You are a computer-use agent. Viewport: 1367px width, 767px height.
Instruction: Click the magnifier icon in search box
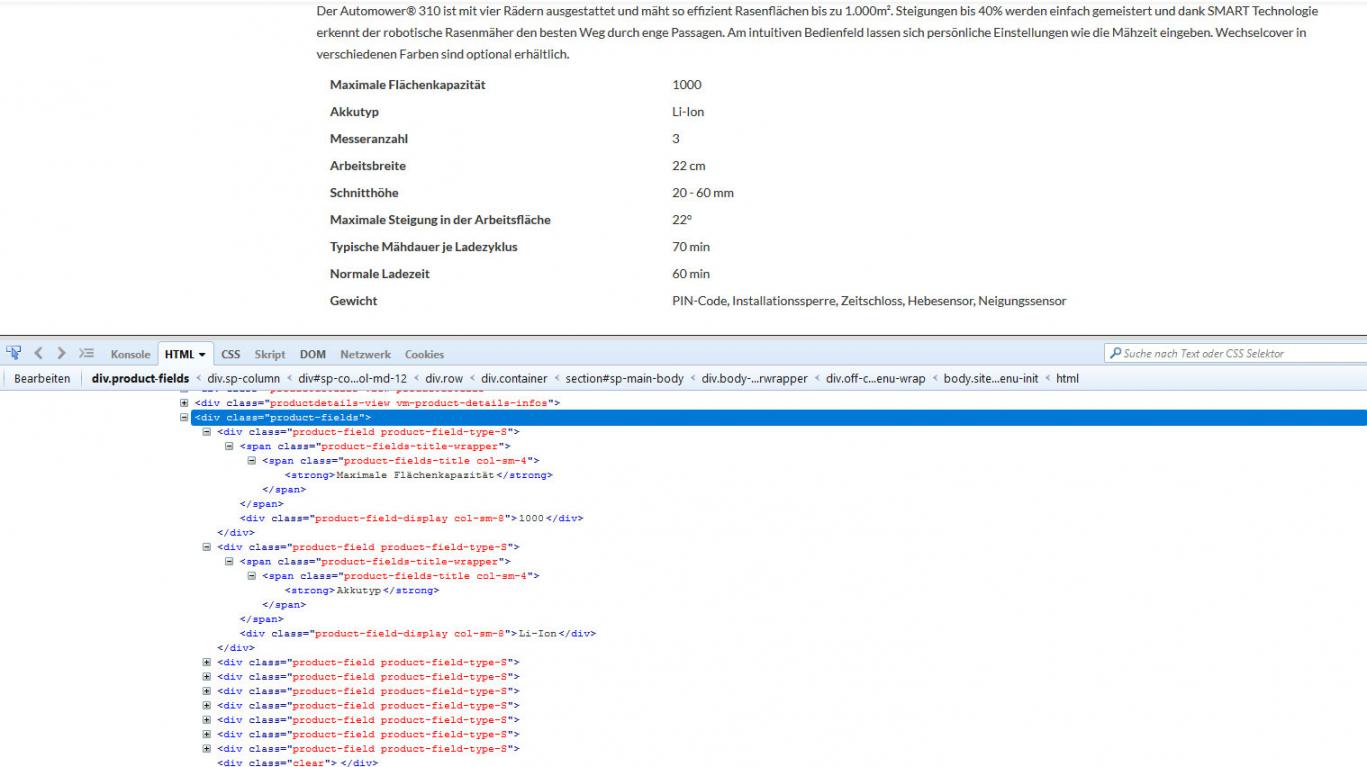click(1115, 353)
